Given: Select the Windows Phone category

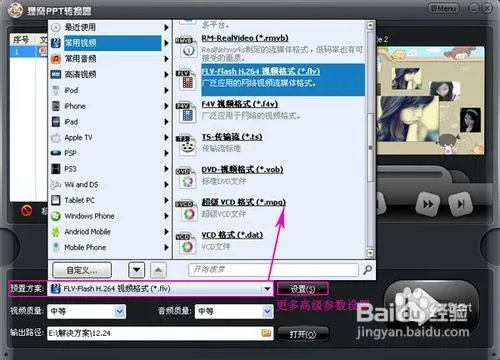Looking at the screenshot, I should 110,216.
